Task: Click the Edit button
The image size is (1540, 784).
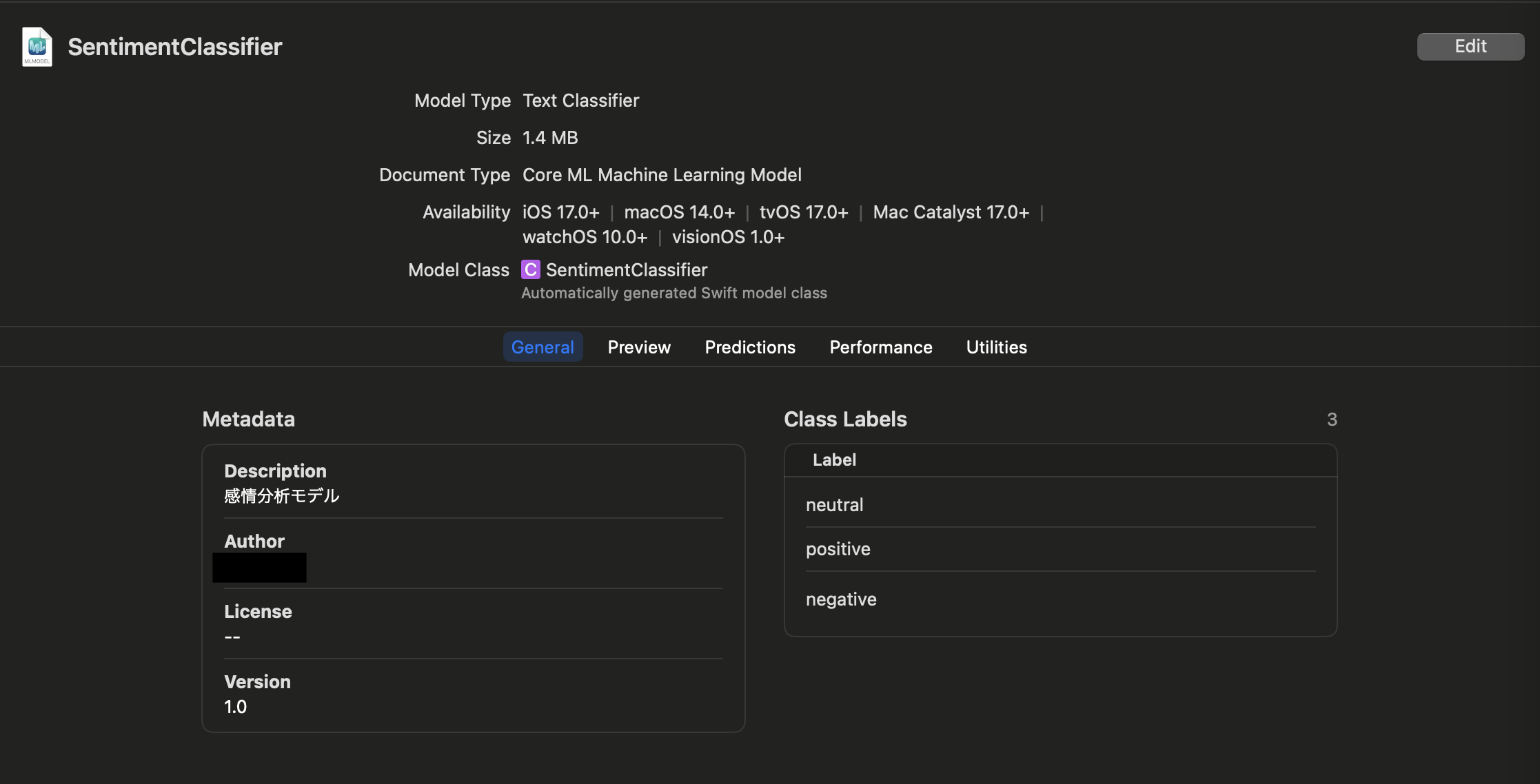Action: click(1470, 46)
